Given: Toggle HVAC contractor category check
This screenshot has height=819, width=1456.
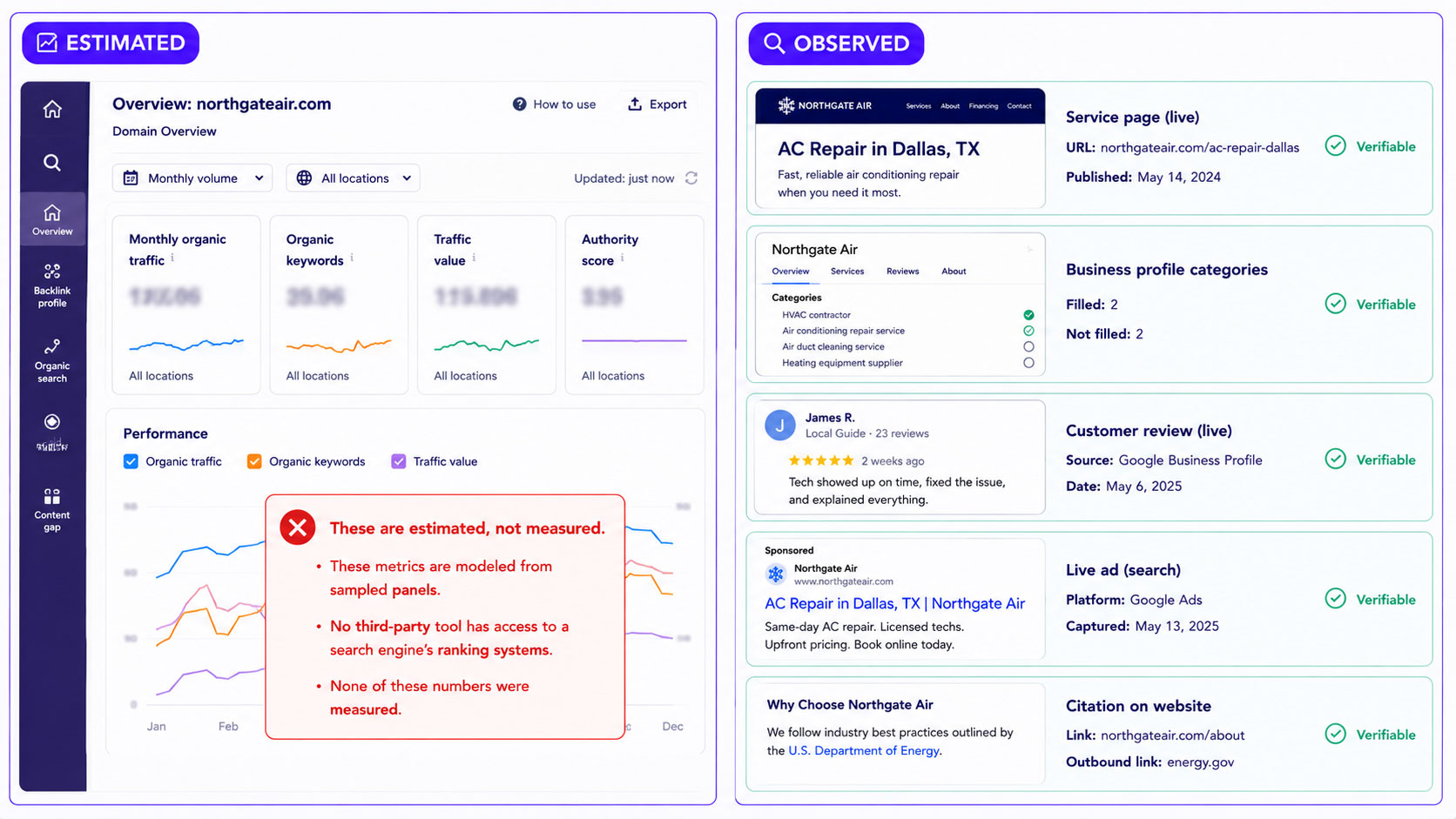Looking at the screenshot, I should tap(1028, 315).
